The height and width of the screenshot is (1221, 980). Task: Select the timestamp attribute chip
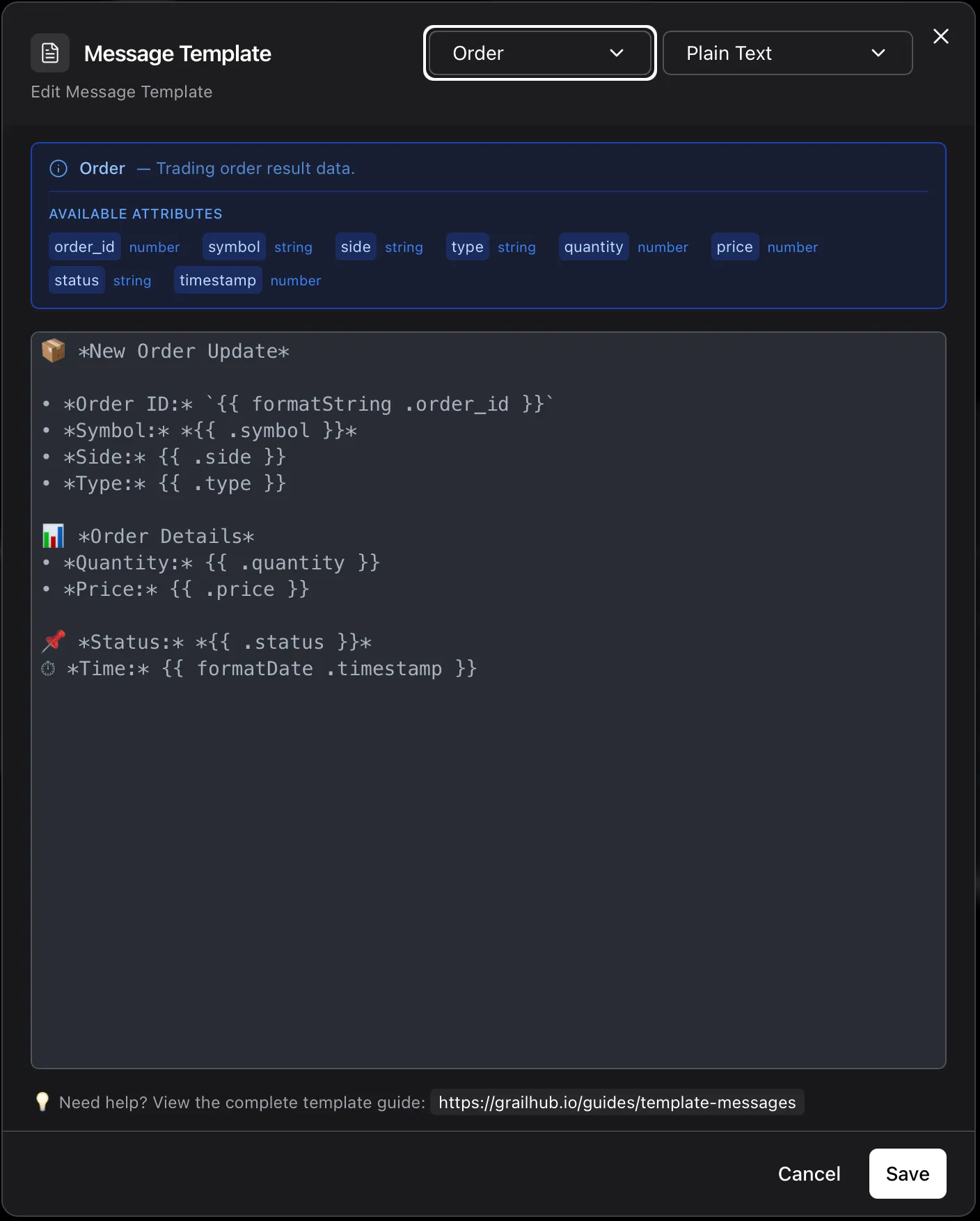click(217, 281)
